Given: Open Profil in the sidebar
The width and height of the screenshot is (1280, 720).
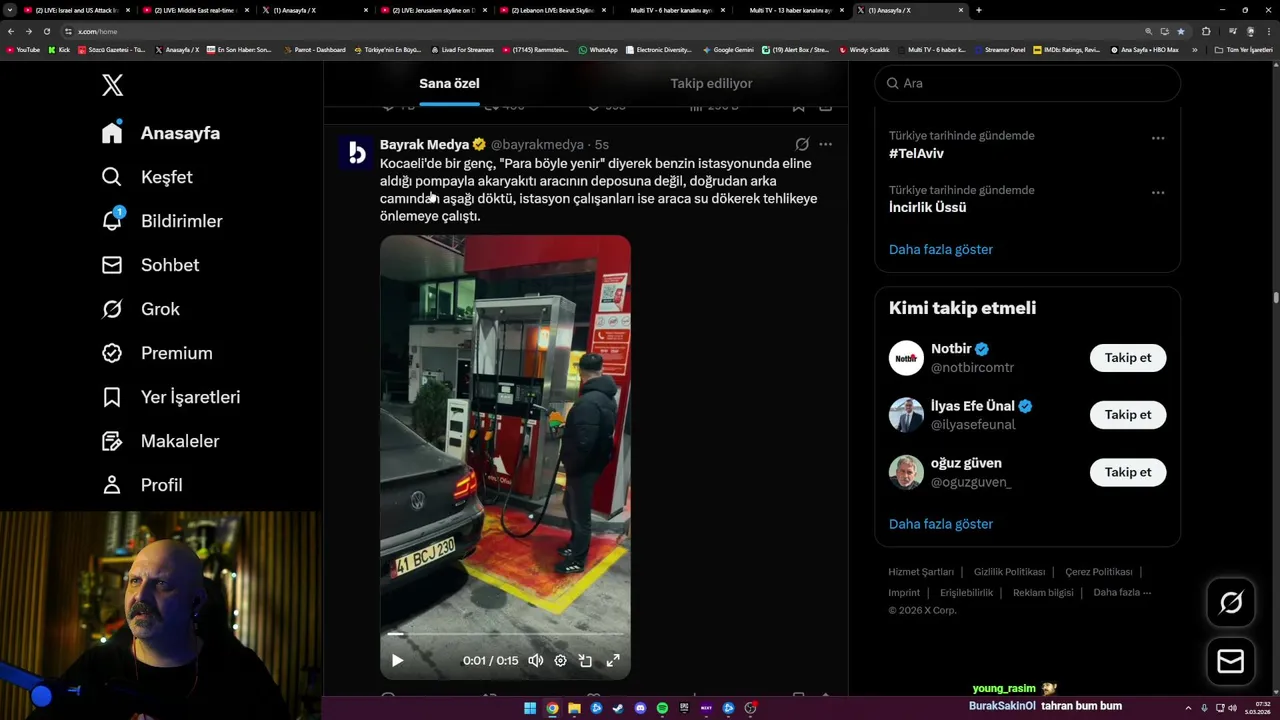Looking at the screenshot, I should pos(141,485).
